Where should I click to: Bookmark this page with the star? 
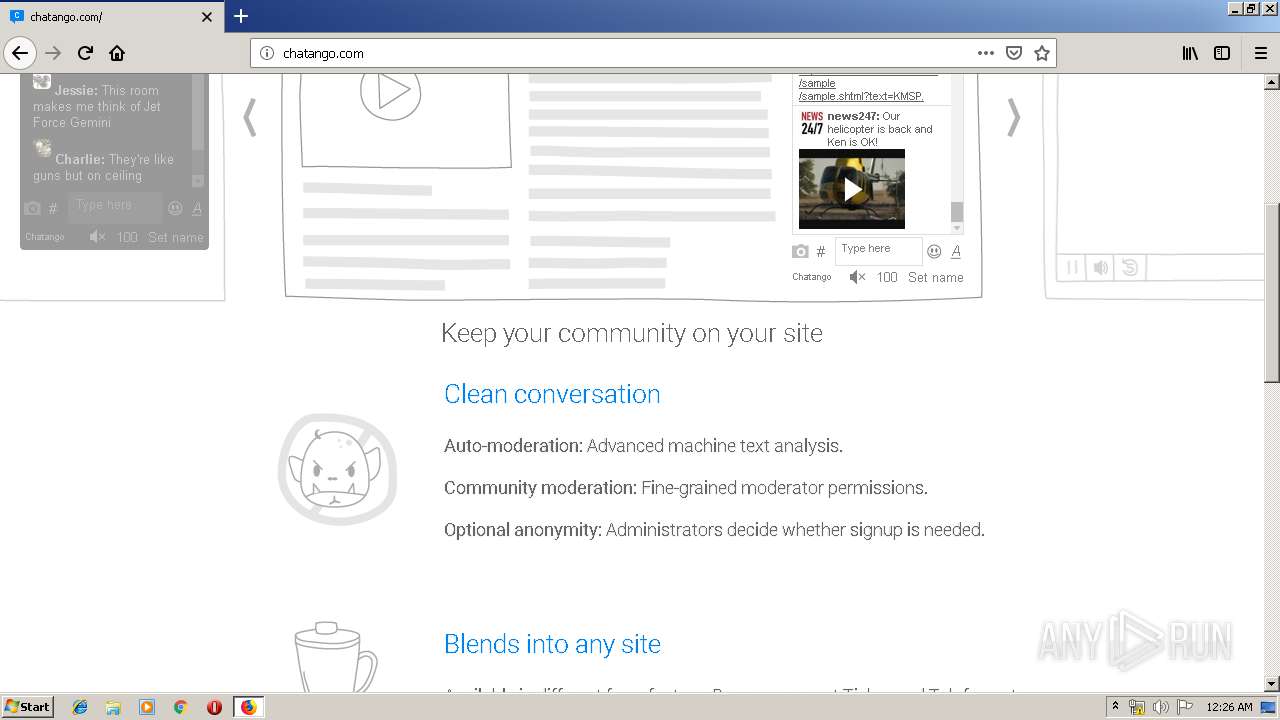(x=1042, y=53)
